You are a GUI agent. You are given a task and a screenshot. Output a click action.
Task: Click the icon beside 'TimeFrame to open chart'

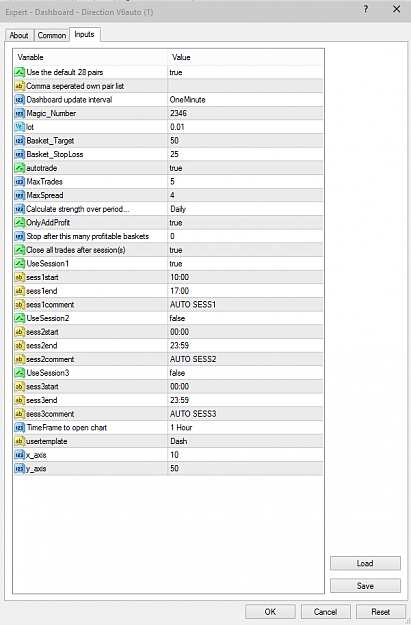(x=20, y=428)
